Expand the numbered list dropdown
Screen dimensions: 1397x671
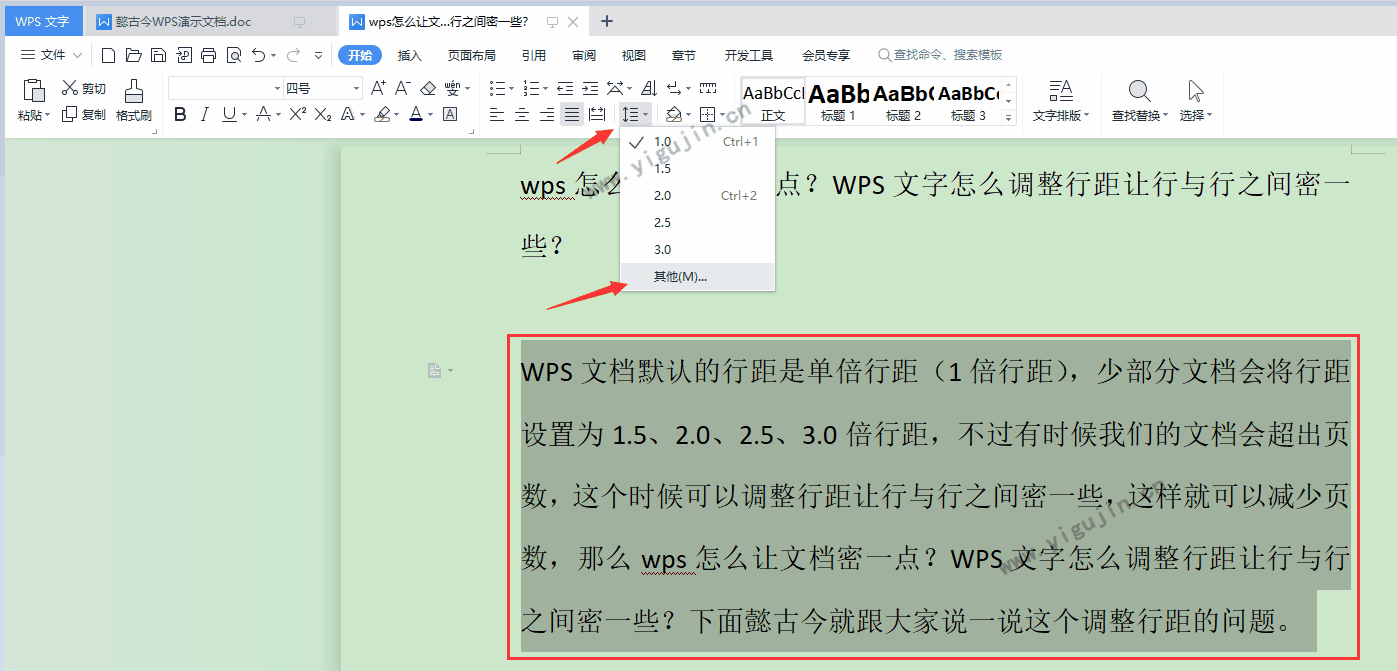(545, 88)
